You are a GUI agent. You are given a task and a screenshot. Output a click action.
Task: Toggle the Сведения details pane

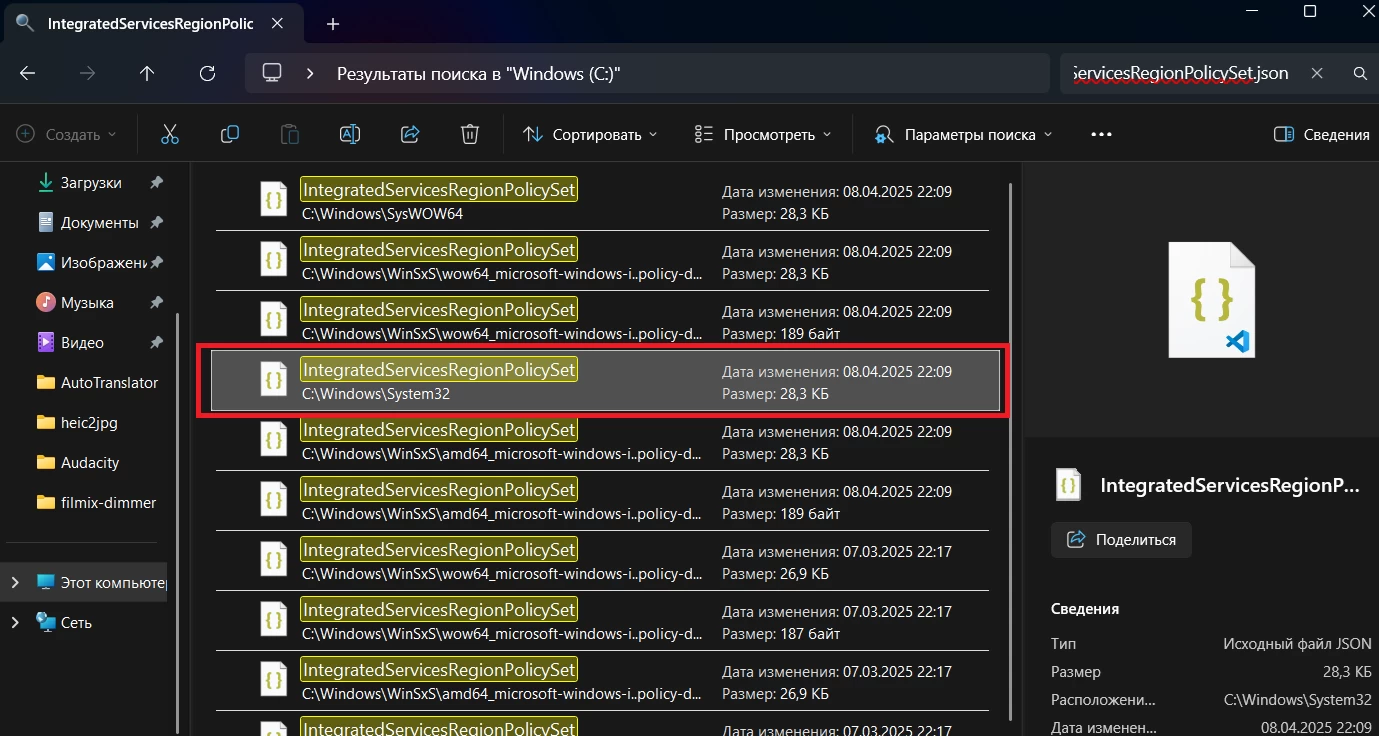point(1321,134)
